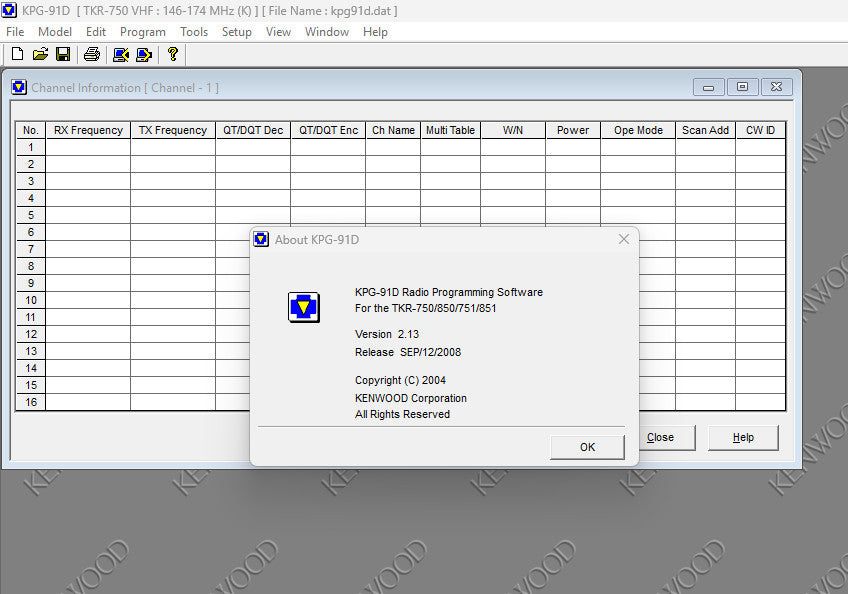This screenshot has width=848, height=594.
Task: Click the Print toolbar icon
Action: tap(92, 54)
